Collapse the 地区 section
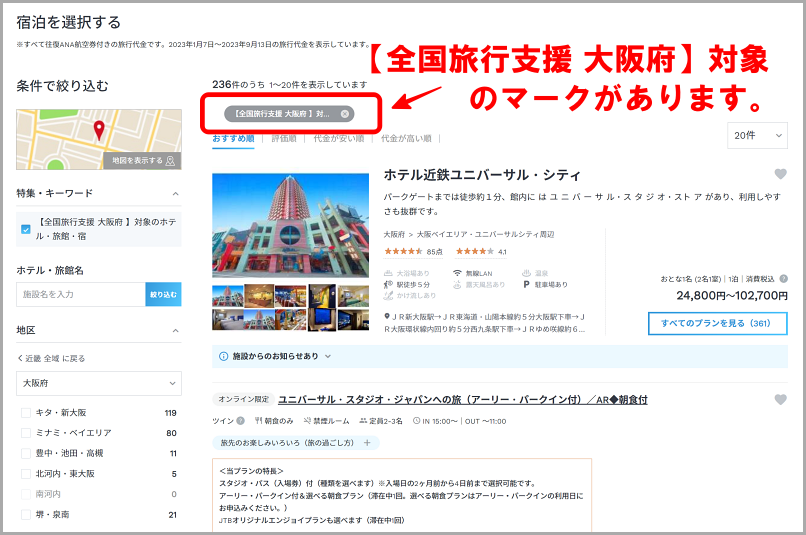Image resolution: width=806 pixels, height=535 pixels. tap(175, 330)
